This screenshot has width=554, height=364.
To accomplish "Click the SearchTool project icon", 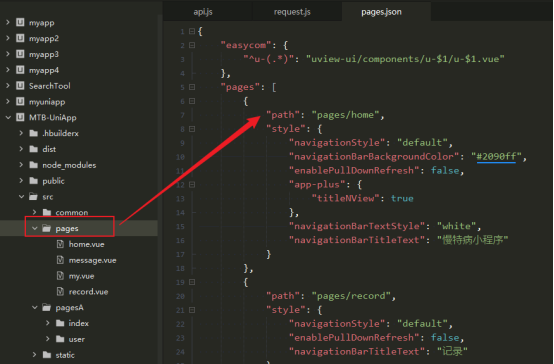I will [x=20, y=86].
